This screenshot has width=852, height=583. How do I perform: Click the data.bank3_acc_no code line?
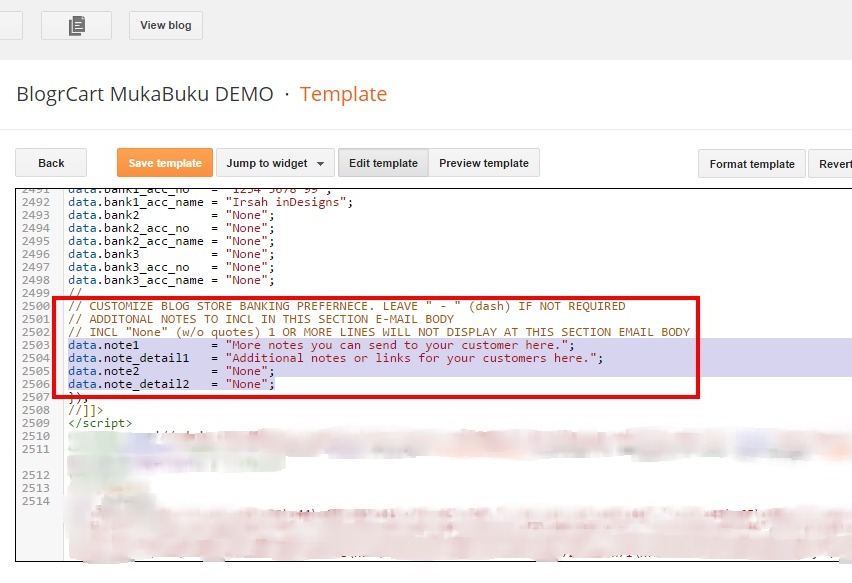pos(171,267)
